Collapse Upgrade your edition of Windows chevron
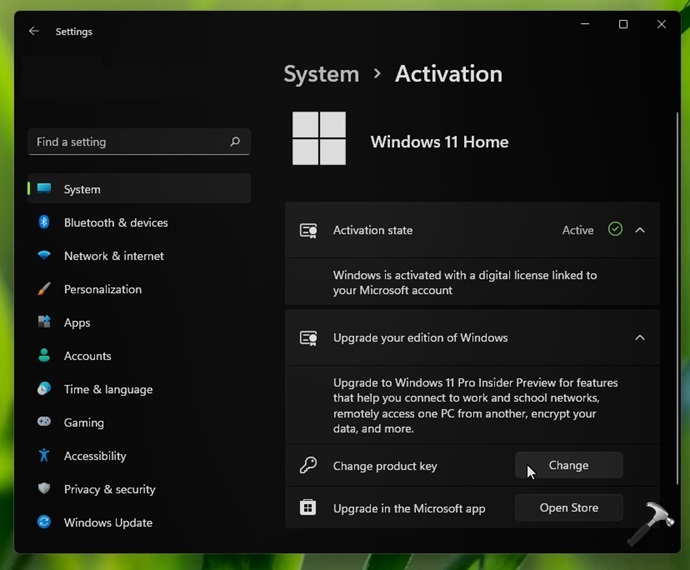The width and height of the screenshot is (690, 570). tap(640, 338)
